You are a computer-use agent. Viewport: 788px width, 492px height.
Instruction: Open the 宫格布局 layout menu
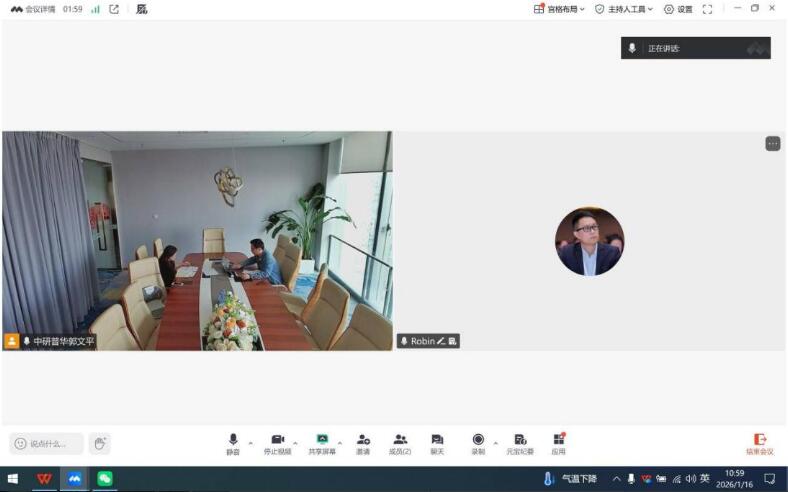coord(559,9)
